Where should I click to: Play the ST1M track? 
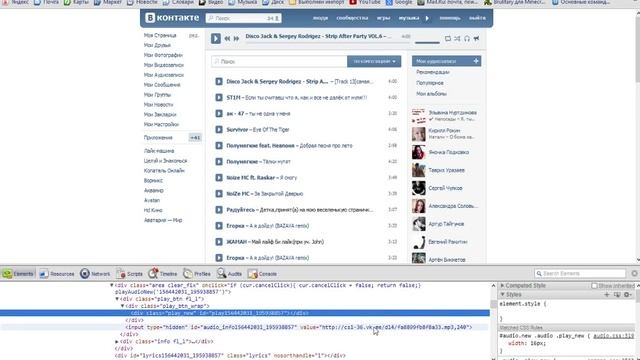(219, 98)
